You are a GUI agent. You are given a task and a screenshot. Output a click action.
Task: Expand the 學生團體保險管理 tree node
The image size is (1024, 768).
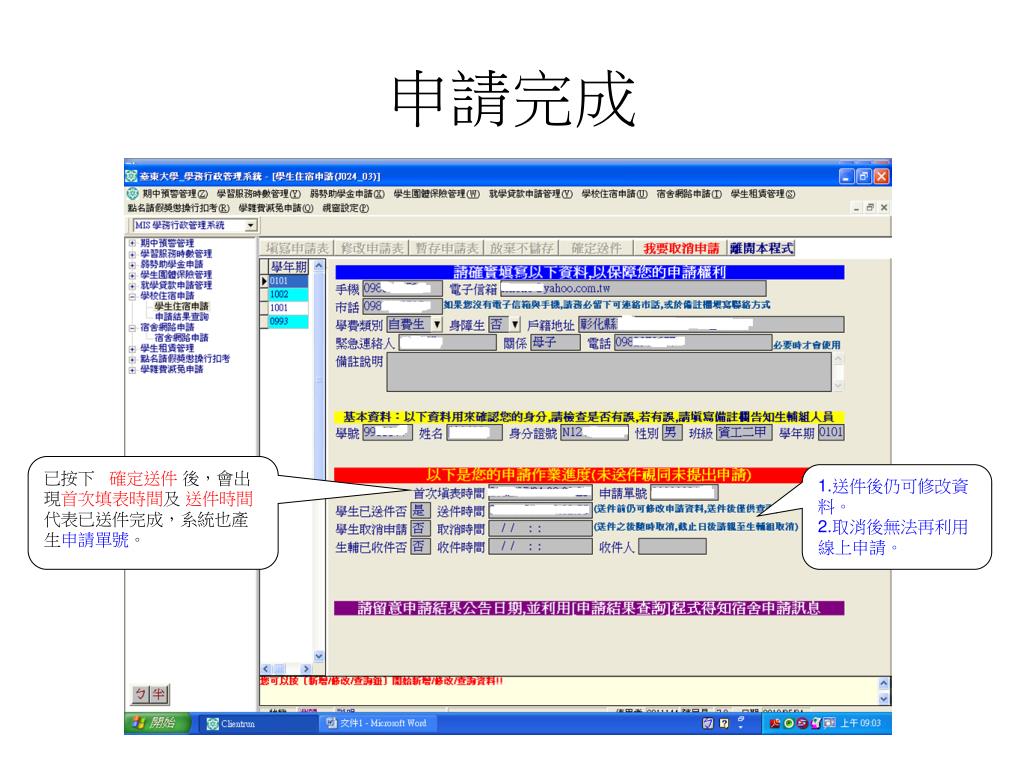(132, 275)
